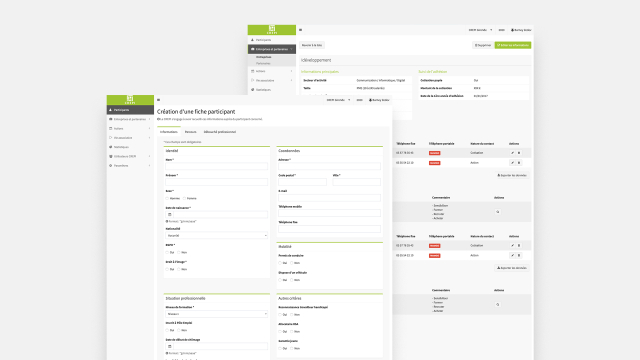640x360 pixels.
Task: Open the Niveau de formation dropdown
Action: (x=217, y=314)
